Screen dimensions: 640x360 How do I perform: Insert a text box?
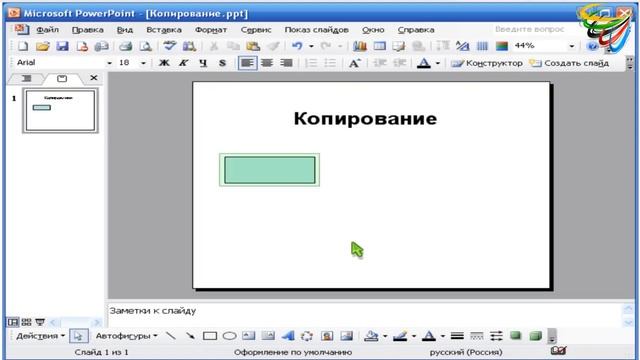pyautogui.click(x=249, y=336)
